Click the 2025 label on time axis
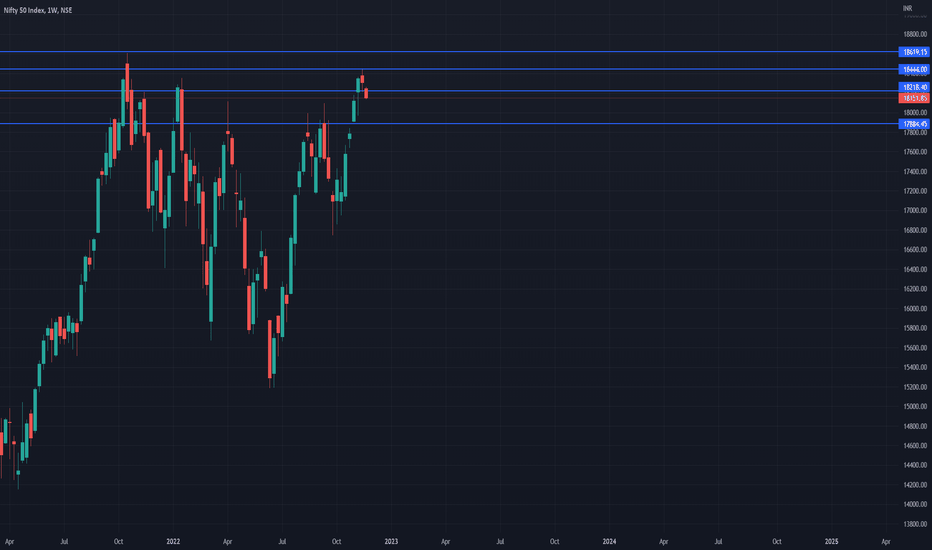Image resolution: width=932 pixels, height=550 pixels. click(832, 542)
